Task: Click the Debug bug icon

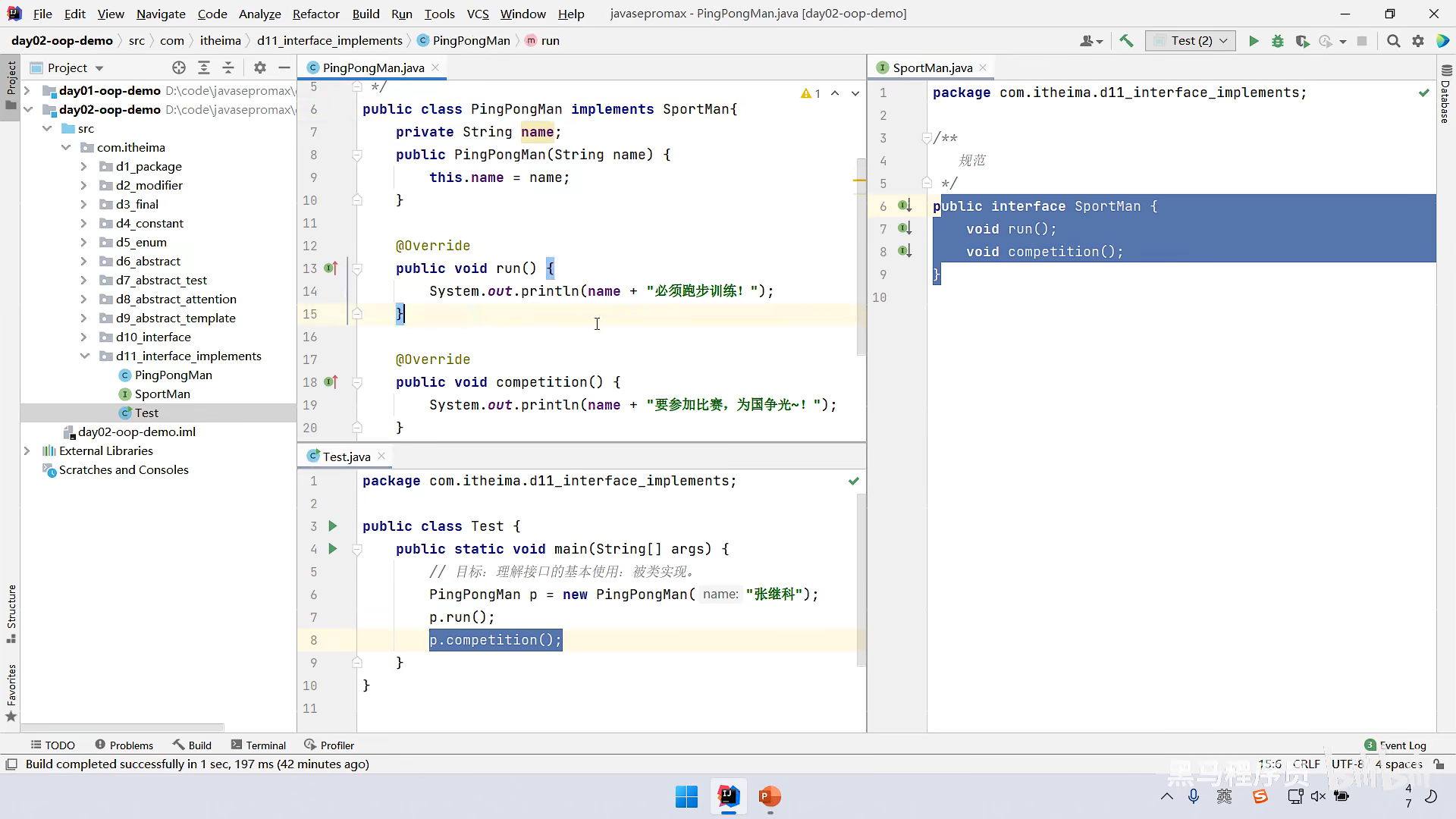Action: tap(1278, 41)
